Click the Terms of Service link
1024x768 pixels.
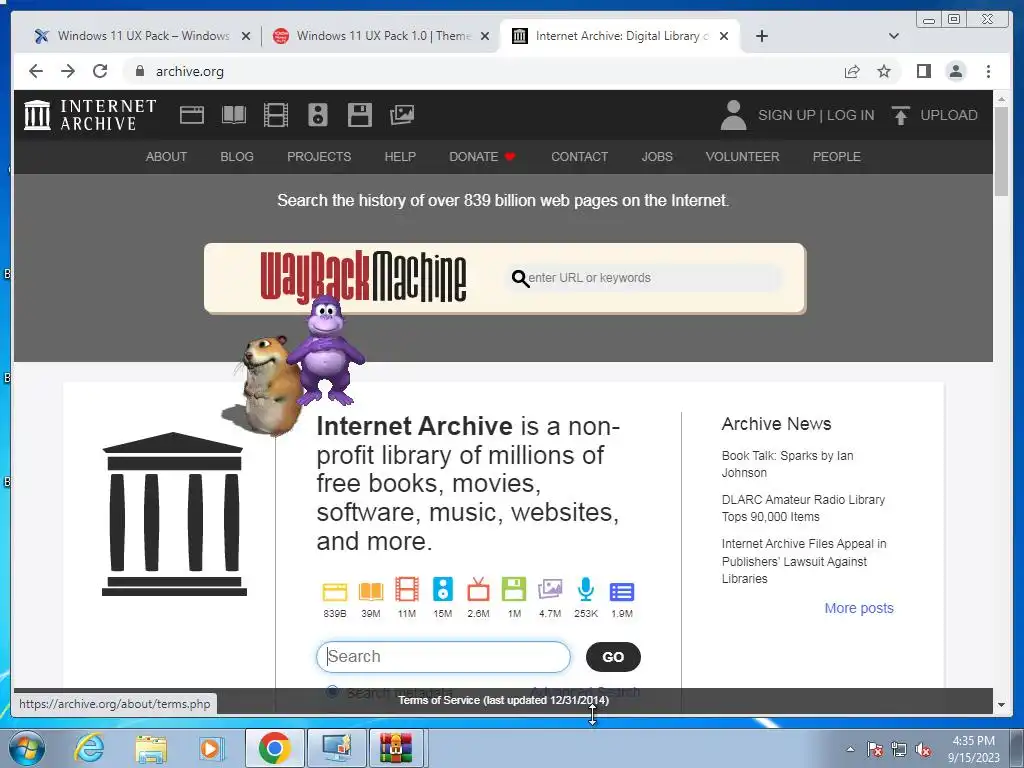(x=503, y=700)
